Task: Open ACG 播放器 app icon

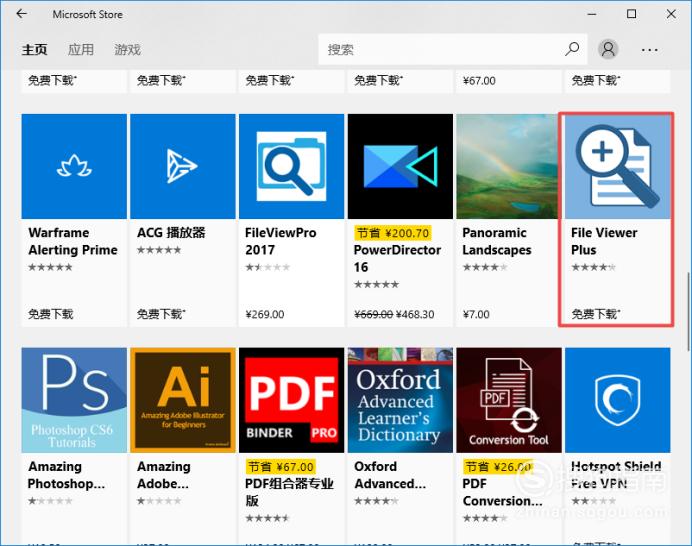Action: point(183,166)
